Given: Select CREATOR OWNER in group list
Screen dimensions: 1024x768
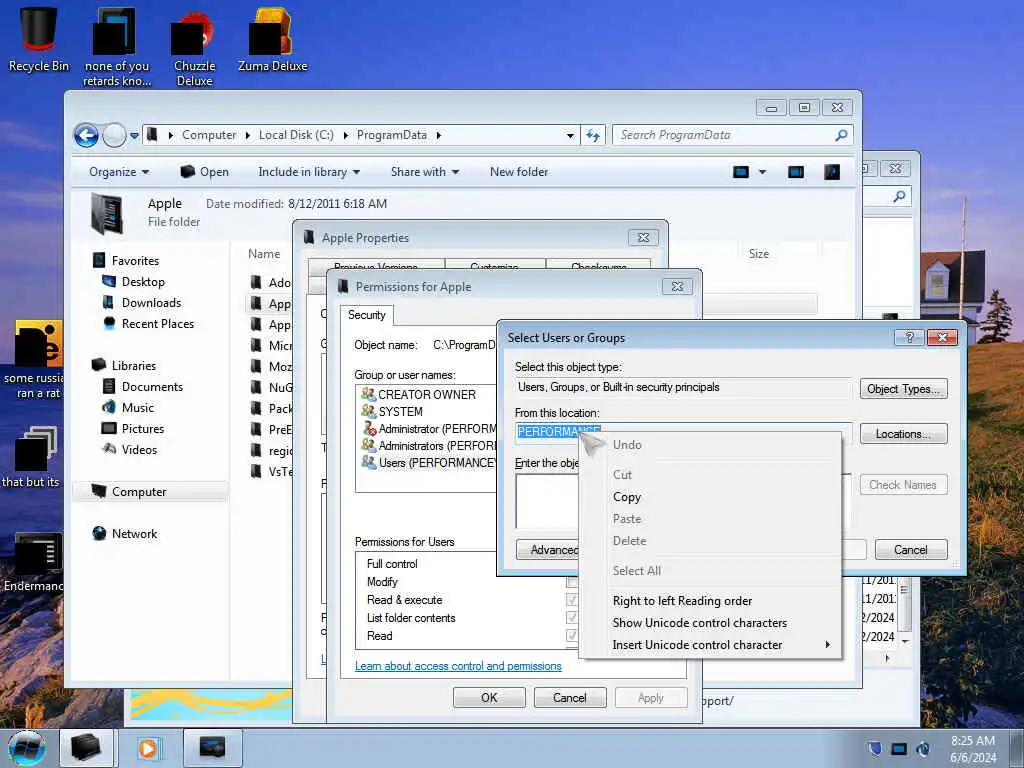Looking at the screenshot, I should click(419, 394).
